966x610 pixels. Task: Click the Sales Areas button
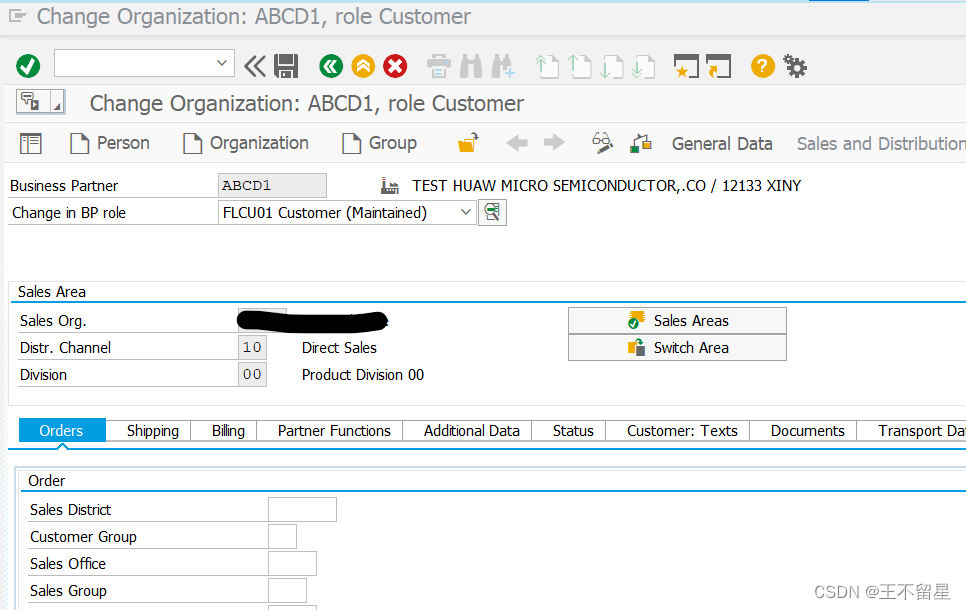(677, 320)
